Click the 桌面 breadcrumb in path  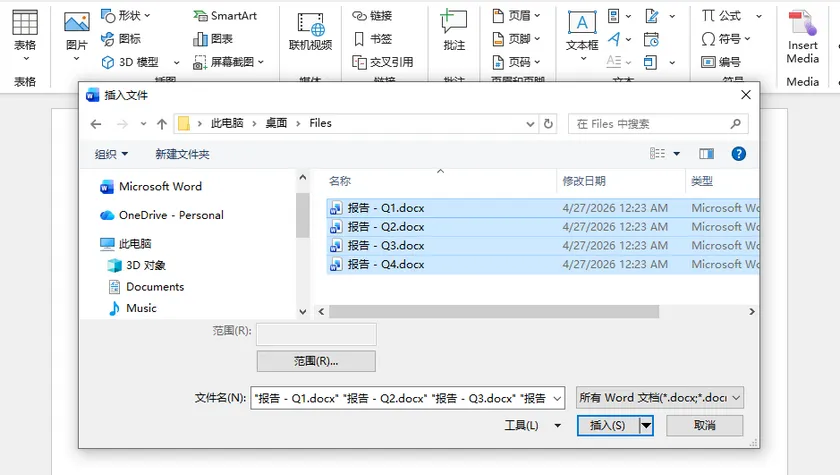pyautogui.click(x=276, y=123)
